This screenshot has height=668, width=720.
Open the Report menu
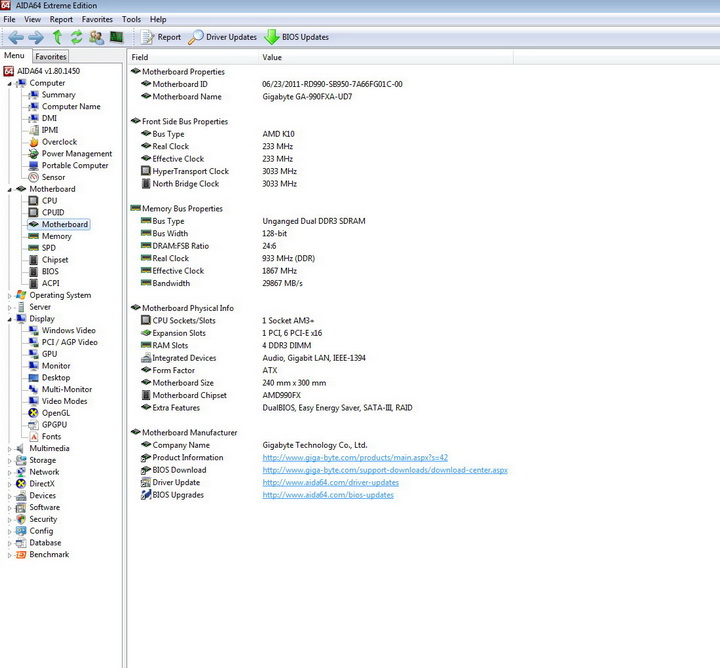(61, 19)
